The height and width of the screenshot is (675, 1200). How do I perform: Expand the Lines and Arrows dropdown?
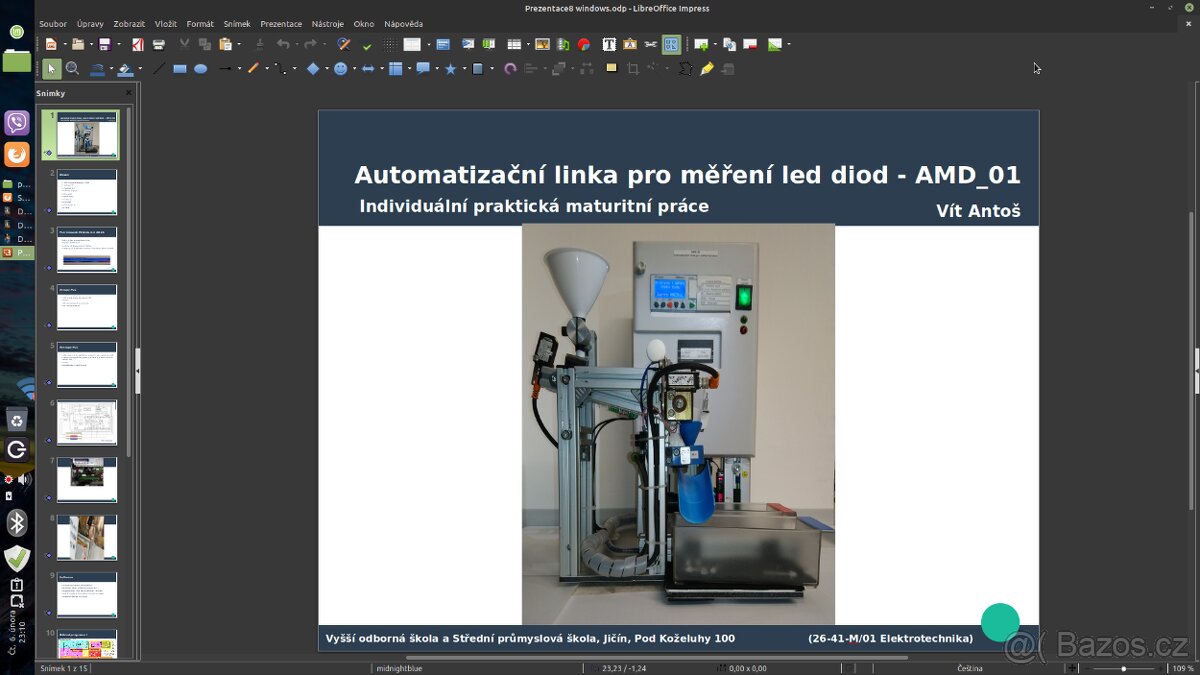pos(239,69)
